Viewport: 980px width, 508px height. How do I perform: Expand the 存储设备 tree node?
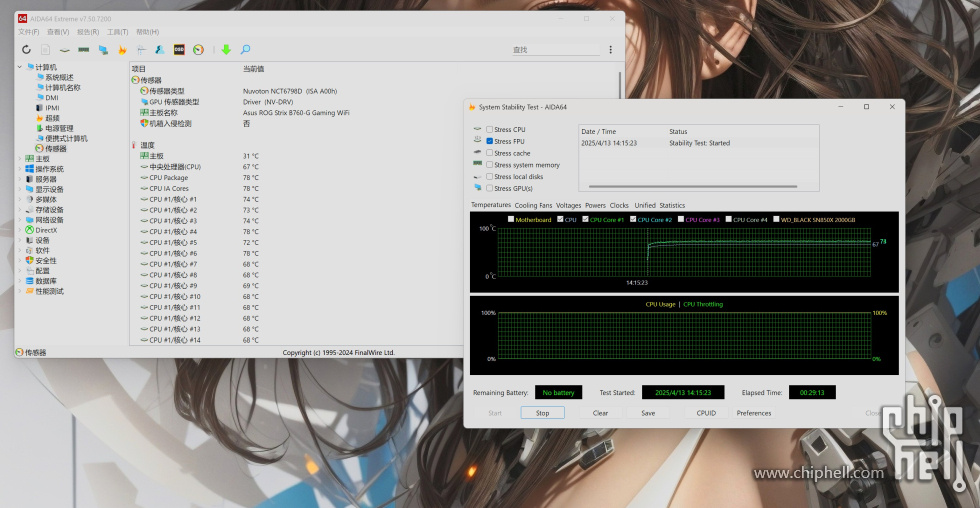click(x=20, y=210)
